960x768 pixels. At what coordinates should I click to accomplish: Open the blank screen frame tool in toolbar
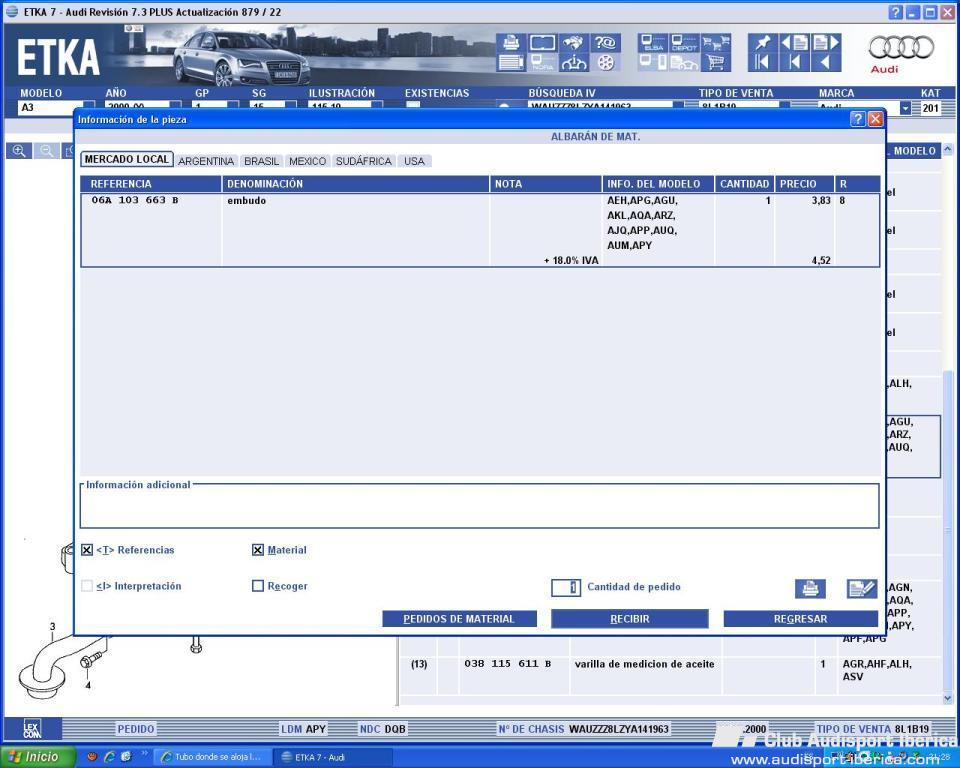542,42
